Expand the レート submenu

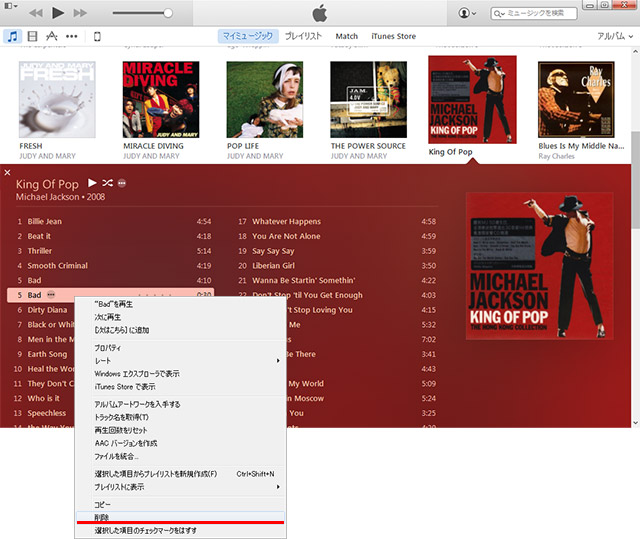tap(180, 360)
